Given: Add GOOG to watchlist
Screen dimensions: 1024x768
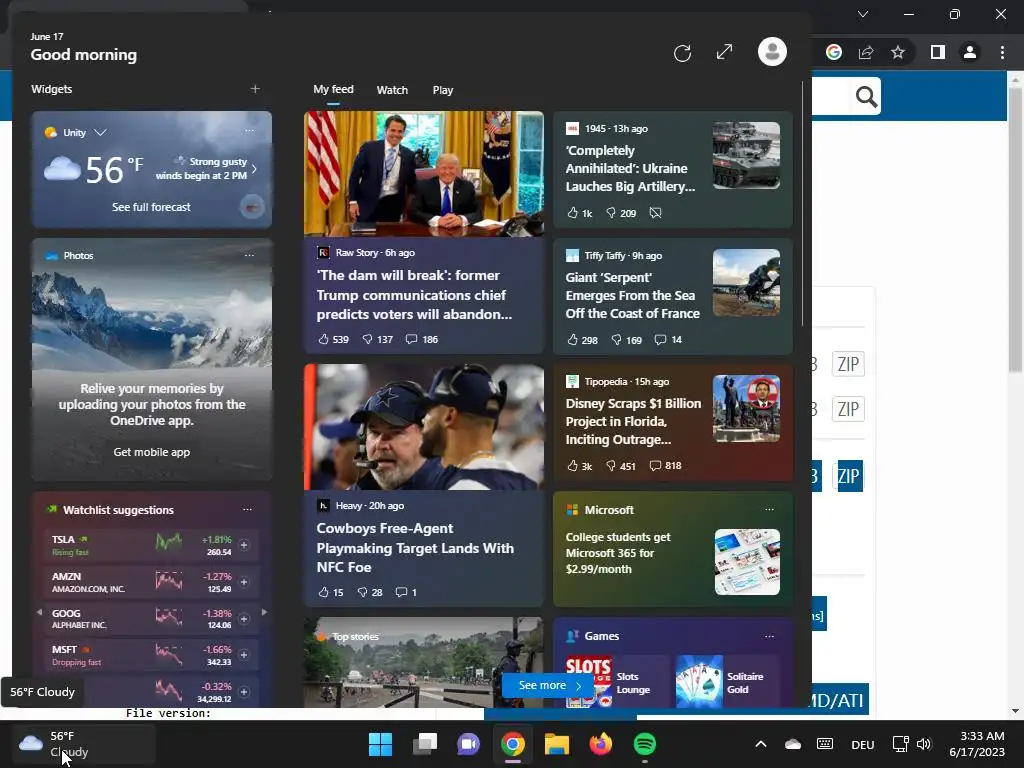Looking at the screenshot, I should tap(244, 618).
